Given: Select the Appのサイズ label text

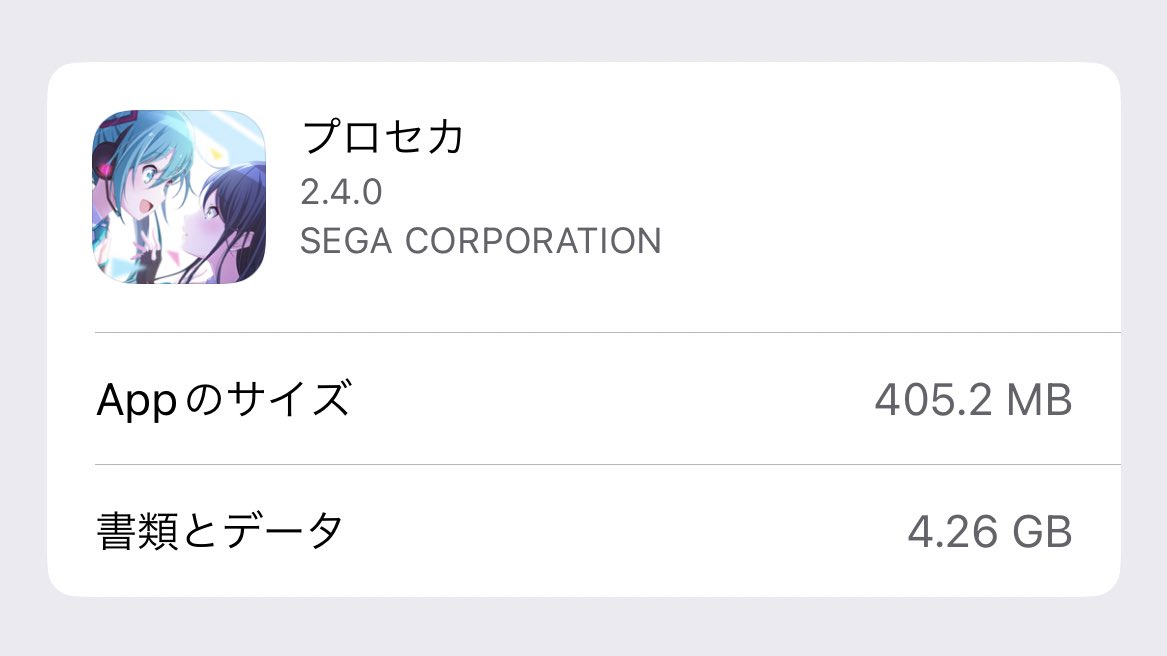Looking at the screenshot, I should pos(223,400).
